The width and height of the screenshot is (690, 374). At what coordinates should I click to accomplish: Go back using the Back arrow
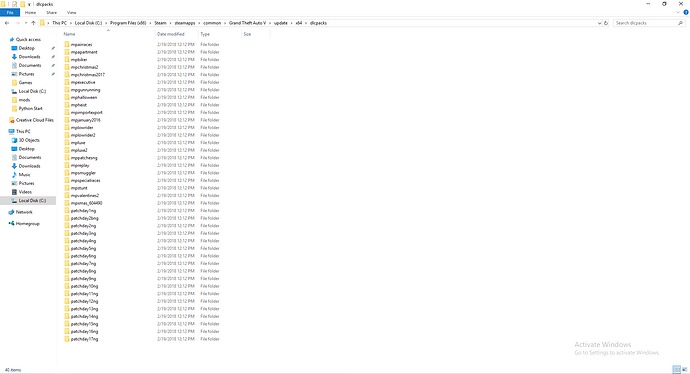coord(7,23)
